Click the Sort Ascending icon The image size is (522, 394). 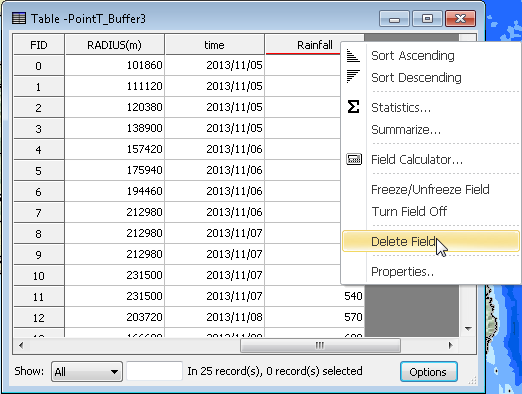point(353,55)
